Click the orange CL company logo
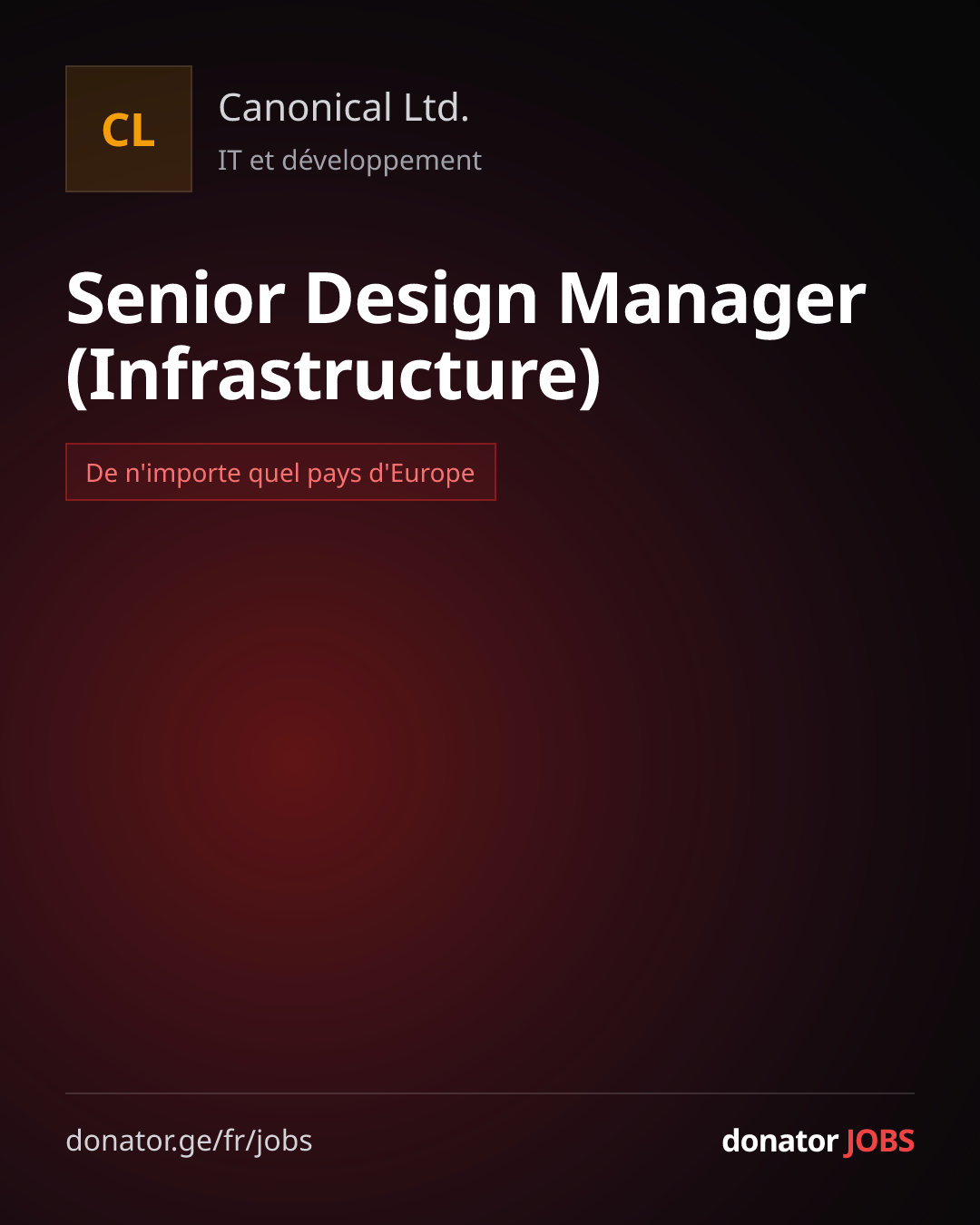The height and width of the screenshot is (1225, 980). pos(129,129)
